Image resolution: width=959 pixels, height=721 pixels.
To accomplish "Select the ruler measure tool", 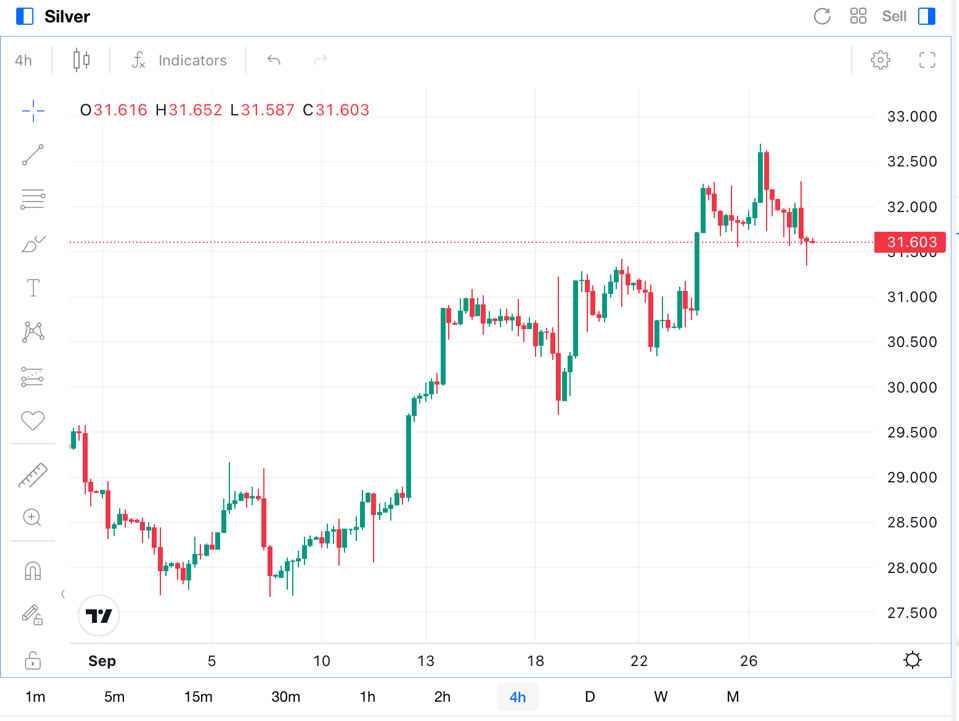I will click(x=33, y=475).
